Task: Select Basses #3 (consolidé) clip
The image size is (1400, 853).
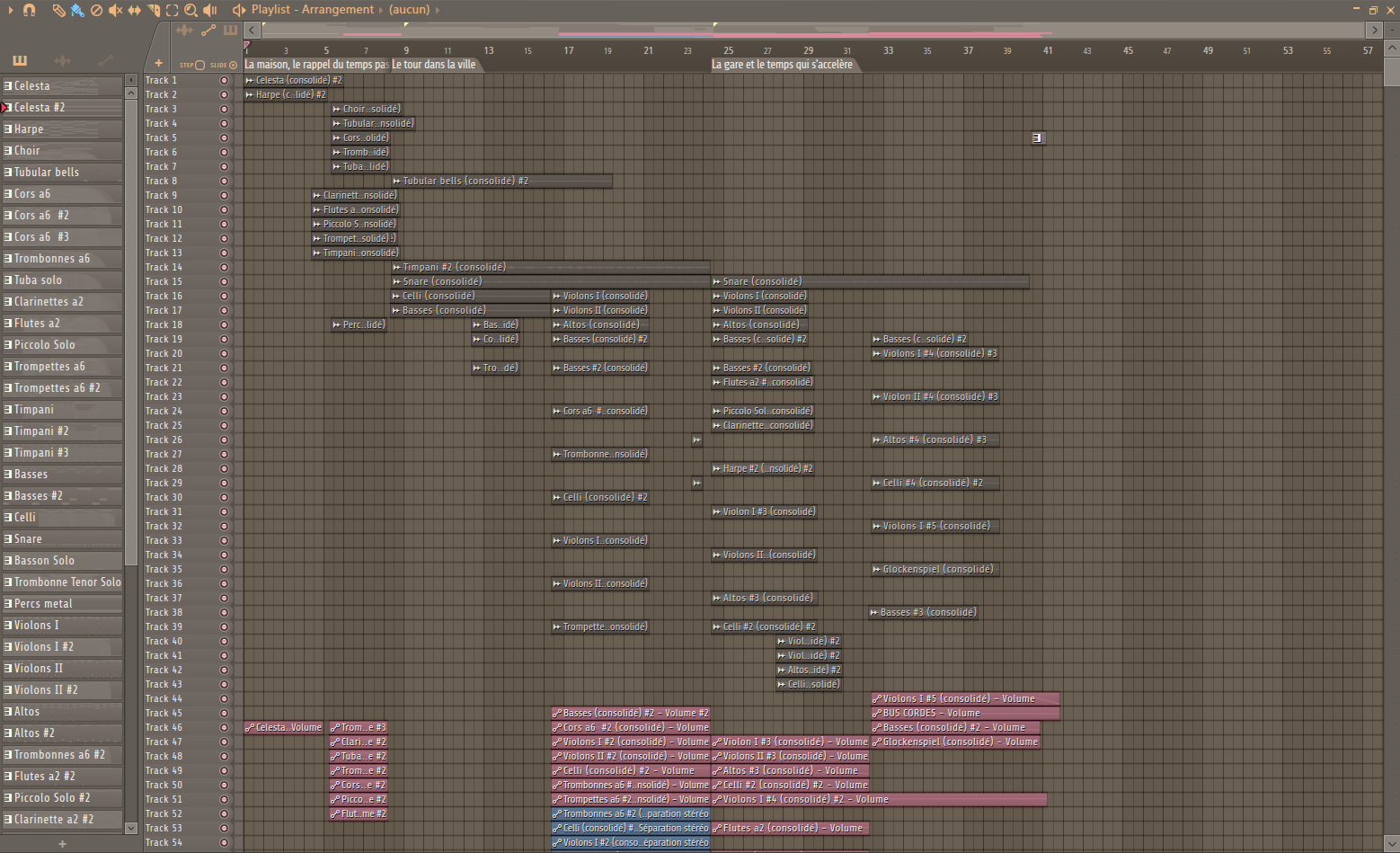Action: click(x=923, y=612)
